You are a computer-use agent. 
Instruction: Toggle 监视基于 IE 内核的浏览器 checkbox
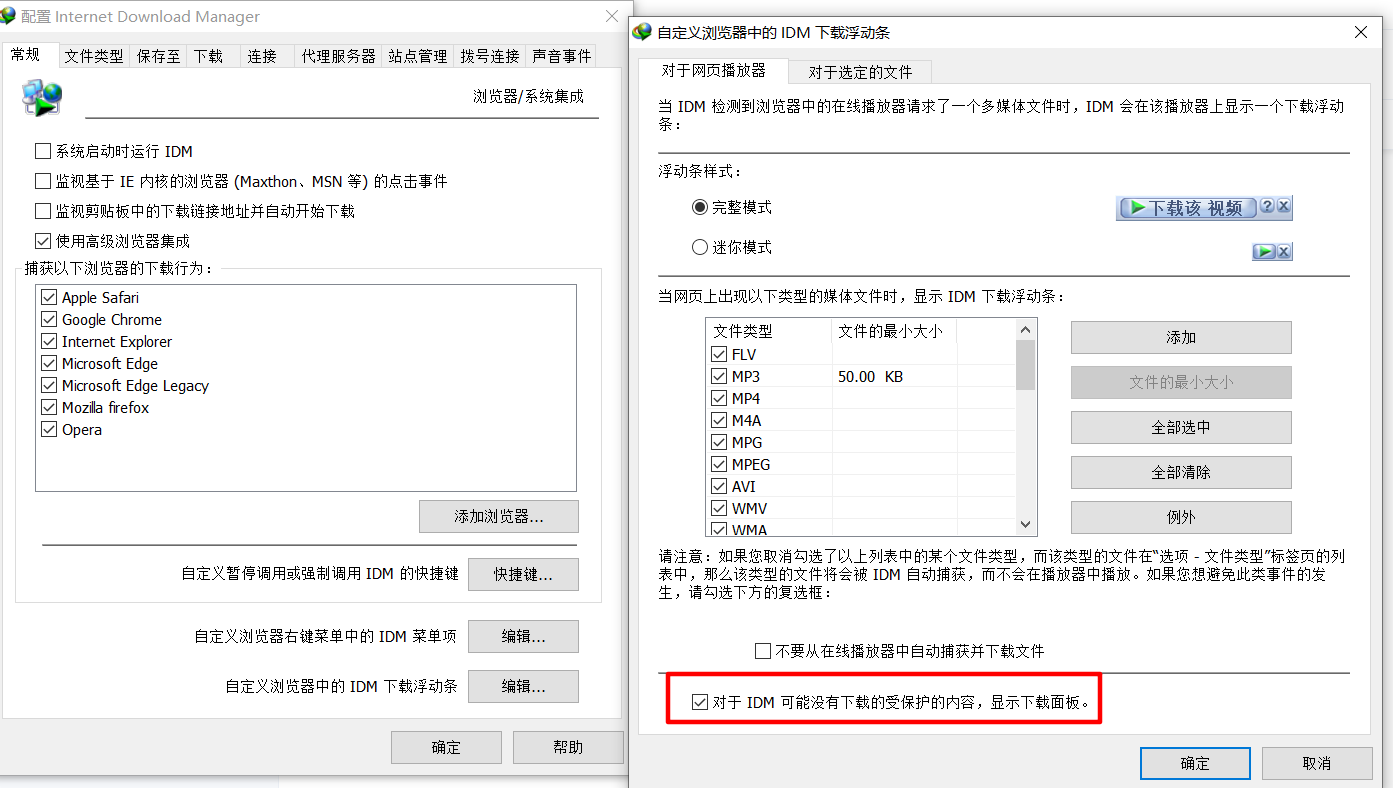pos(43,182)
